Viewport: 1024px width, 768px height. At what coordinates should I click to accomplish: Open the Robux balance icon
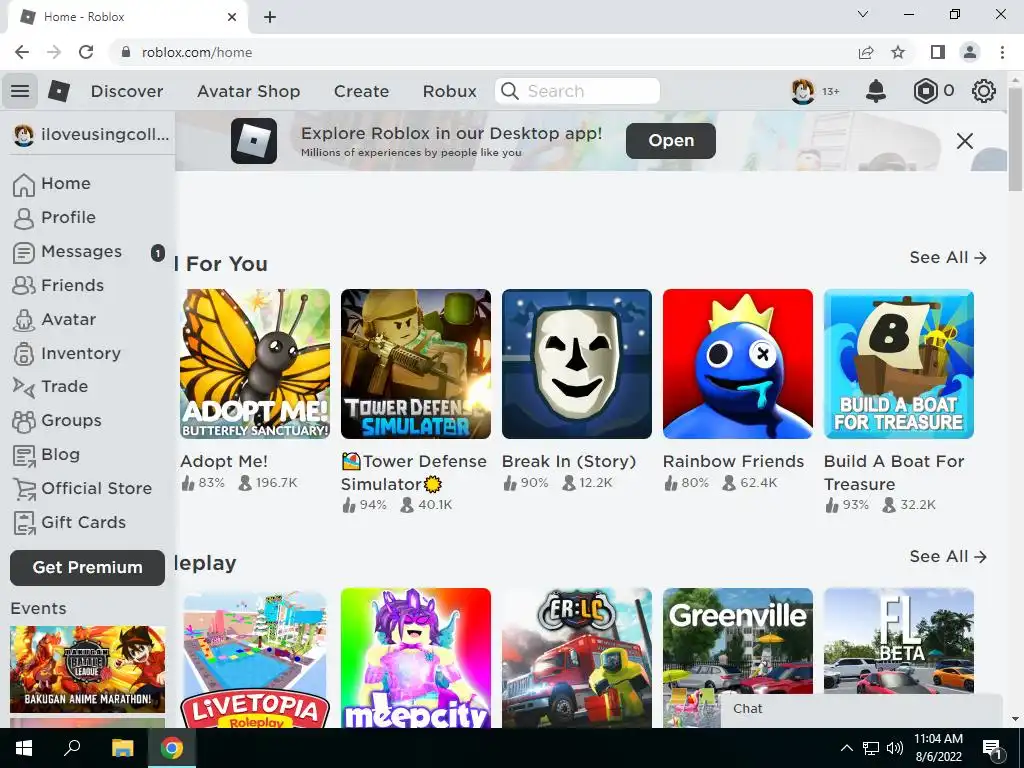(925, 91)
